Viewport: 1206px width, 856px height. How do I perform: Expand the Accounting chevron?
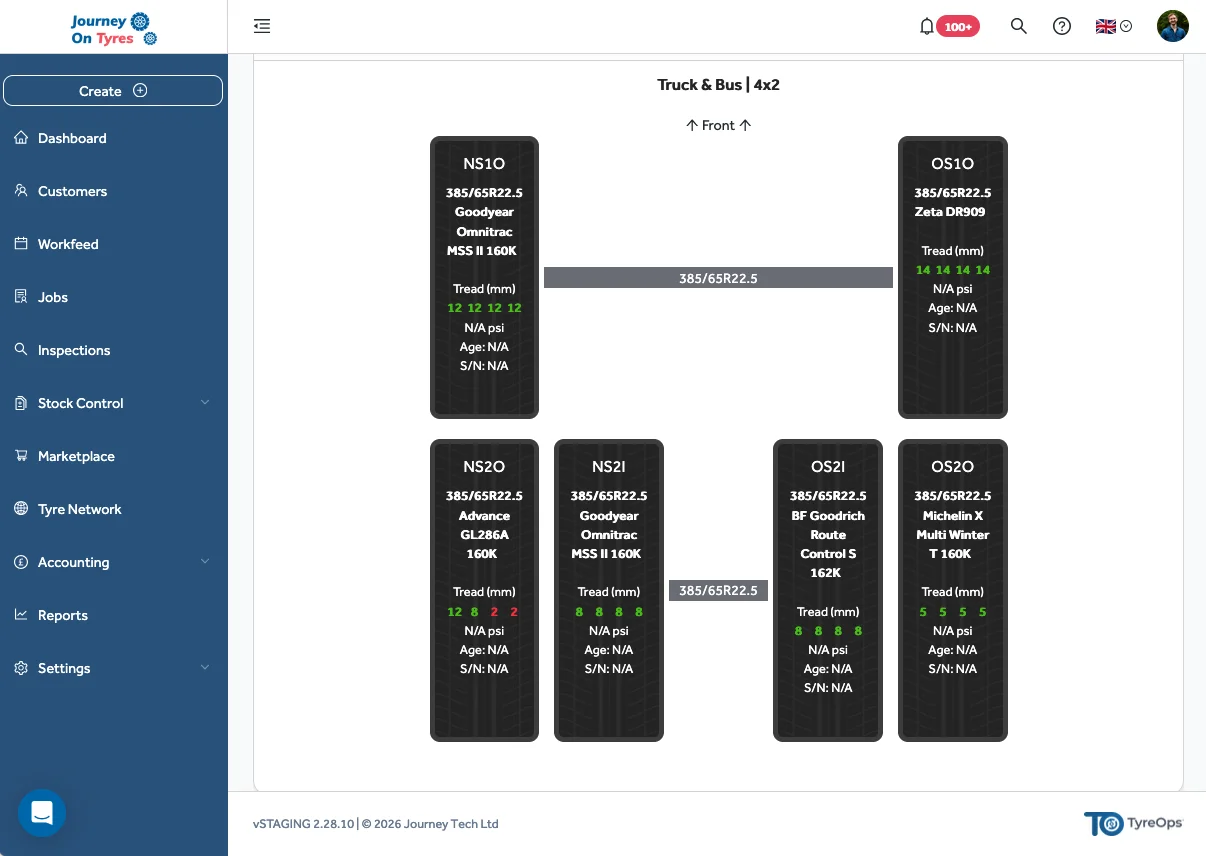(x=205, y=562)
